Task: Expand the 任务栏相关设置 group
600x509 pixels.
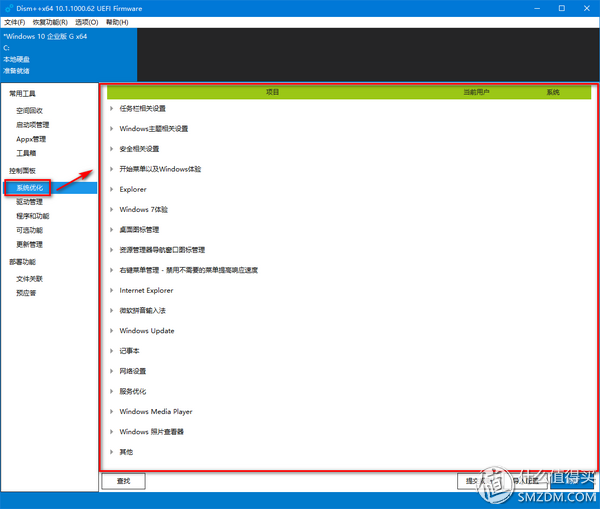Action: tap(111, 108)
